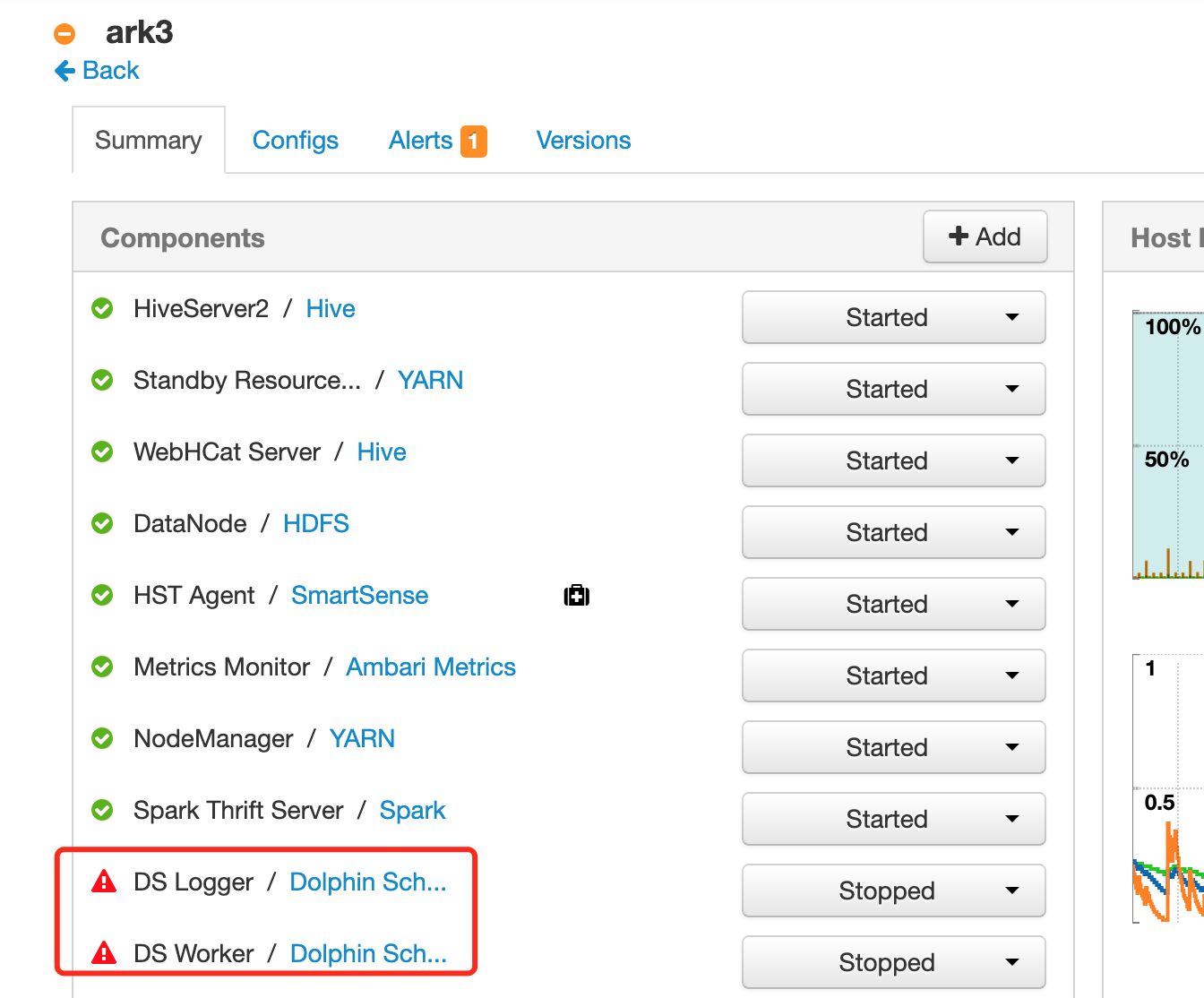This screenshot has height=998, width=1204.
Task: Go Back to the hosts list
Action: [97, 71]
